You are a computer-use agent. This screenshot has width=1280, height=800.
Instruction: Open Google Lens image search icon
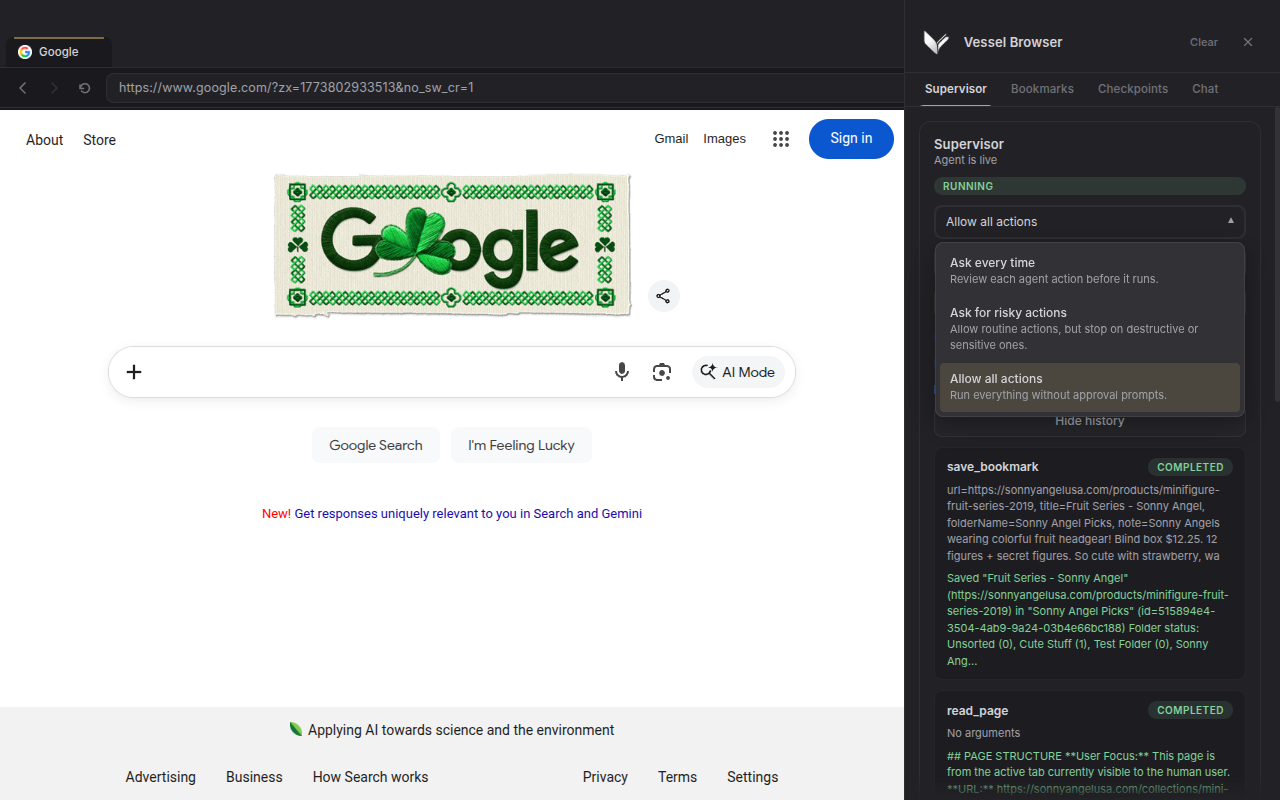[661, 372]
